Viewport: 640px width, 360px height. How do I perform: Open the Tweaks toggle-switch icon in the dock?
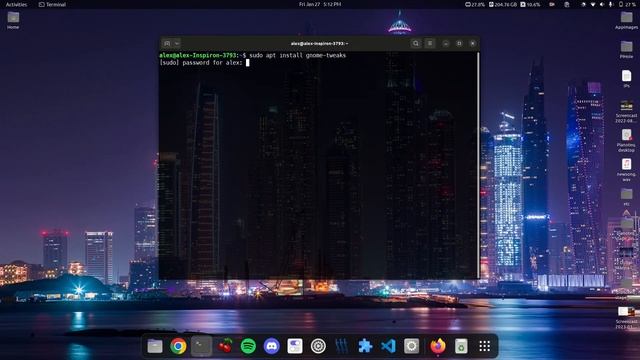click(295, 346)
